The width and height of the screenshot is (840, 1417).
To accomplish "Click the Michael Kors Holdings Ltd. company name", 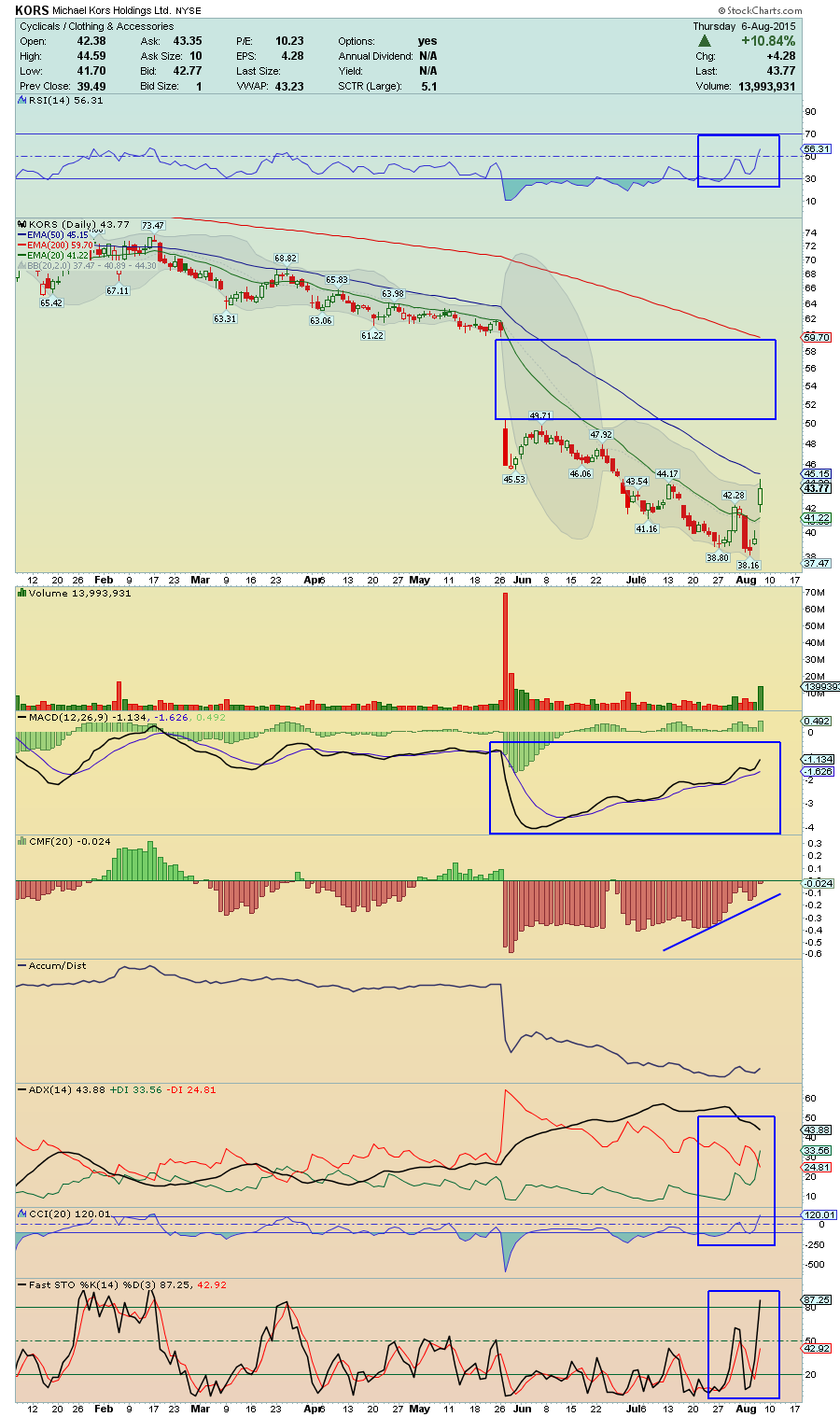I will [x=111, y=11].
